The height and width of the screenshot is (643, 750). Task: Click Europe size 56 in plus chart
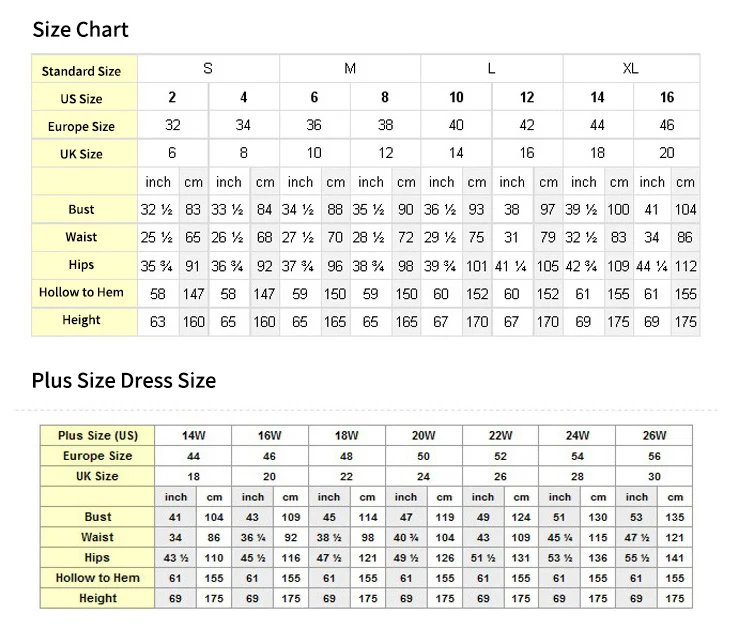click(x=655, y=456)
